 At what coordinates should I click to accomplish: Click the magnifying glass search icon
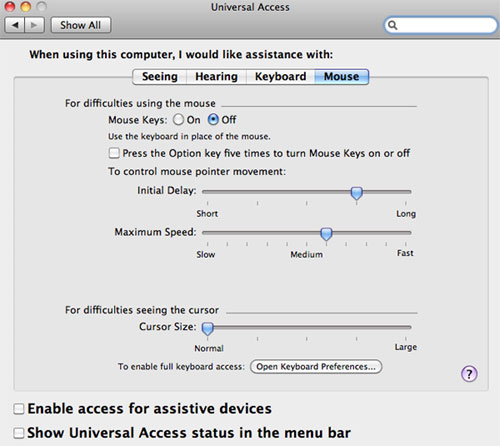[x=393, y=25]
